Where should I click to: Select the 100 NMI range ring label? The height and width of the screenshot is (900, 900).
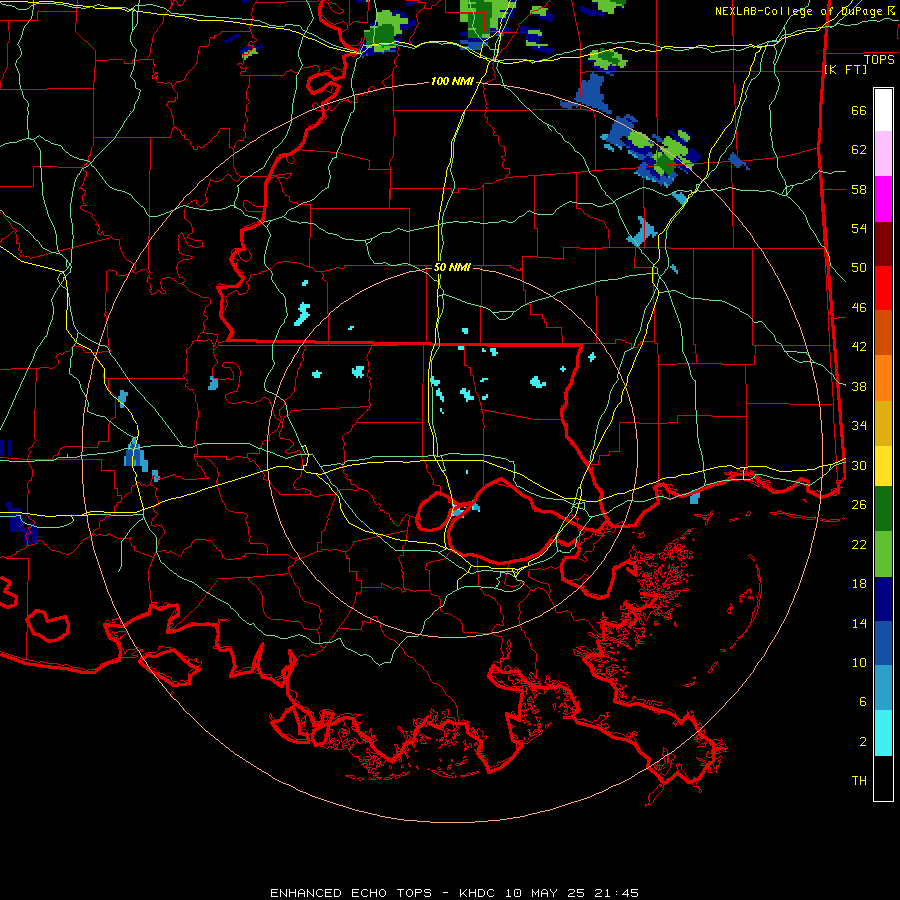(452, 82)
